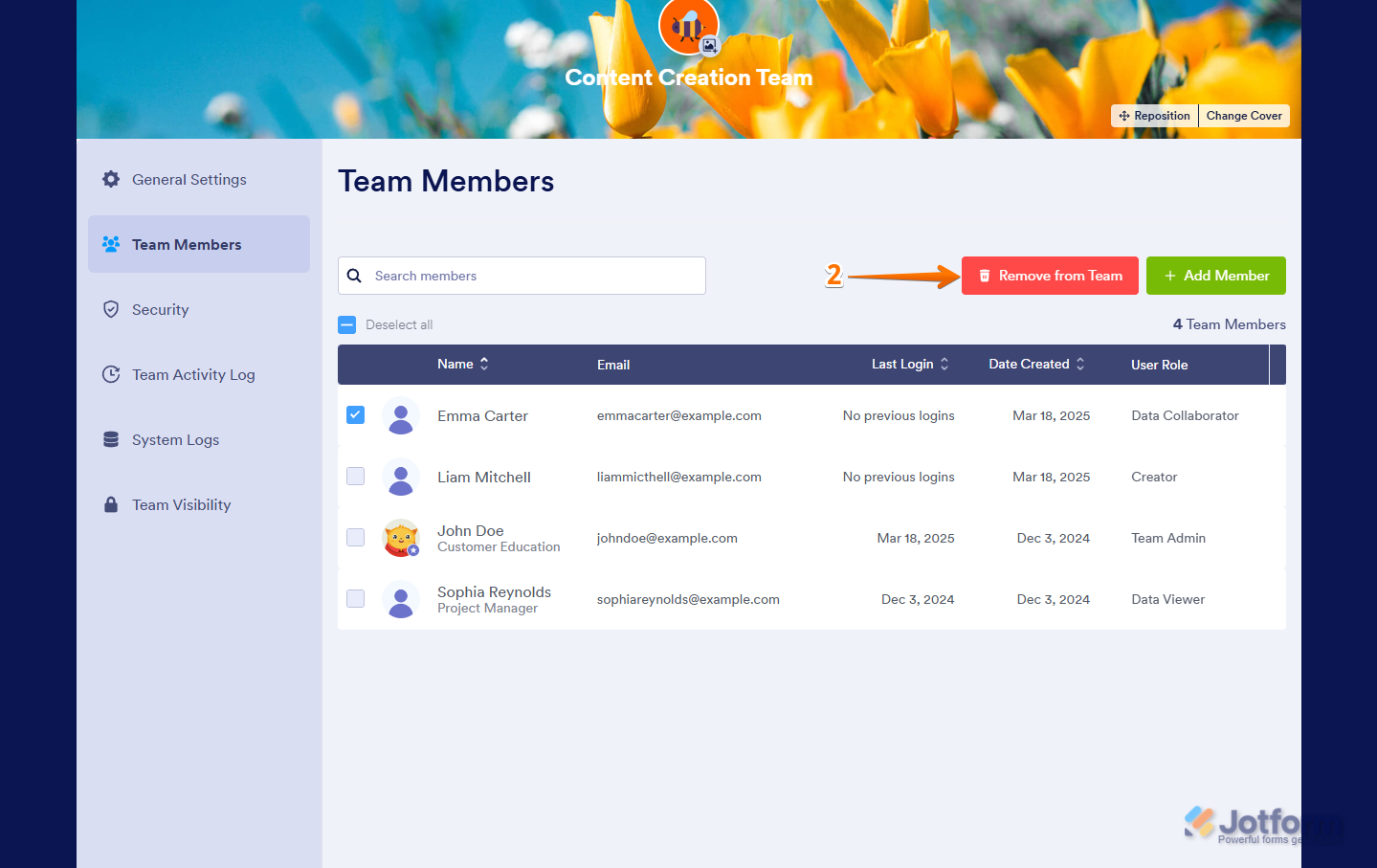Click johndoe@example.com email
The width and height of the screenshot is (1377, 868).
[667, 538]
